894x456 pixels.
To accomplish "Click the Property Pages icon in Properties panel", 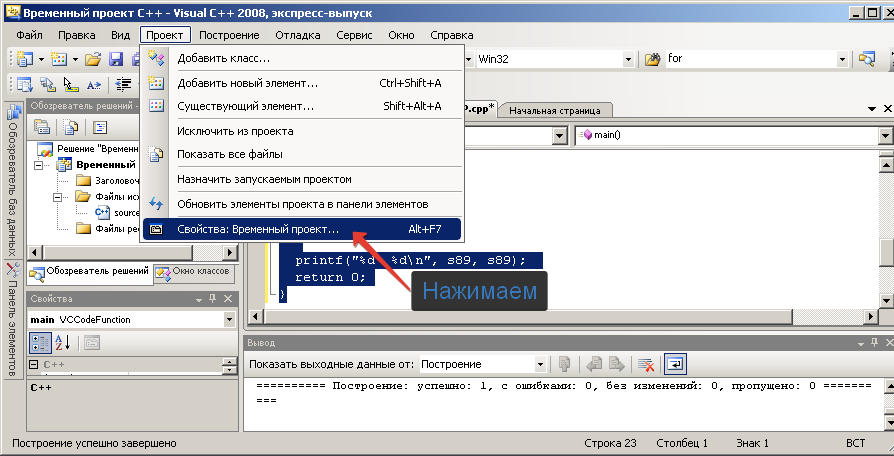I will 92,343.
